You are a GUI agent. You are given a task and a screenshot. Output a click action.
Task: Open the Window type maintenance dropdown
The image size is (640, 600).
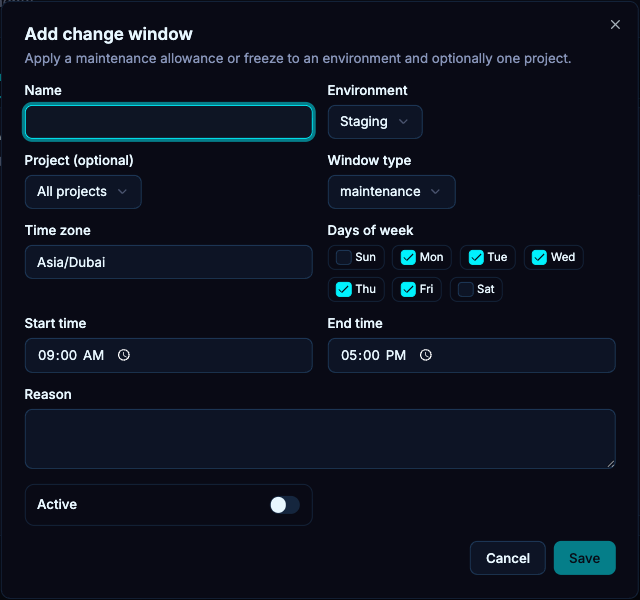click(391, 192)
